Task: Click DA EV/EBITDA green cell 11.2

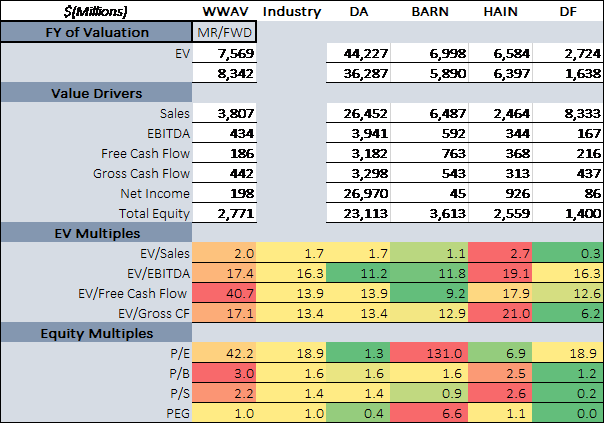Action: click(358, 273)
